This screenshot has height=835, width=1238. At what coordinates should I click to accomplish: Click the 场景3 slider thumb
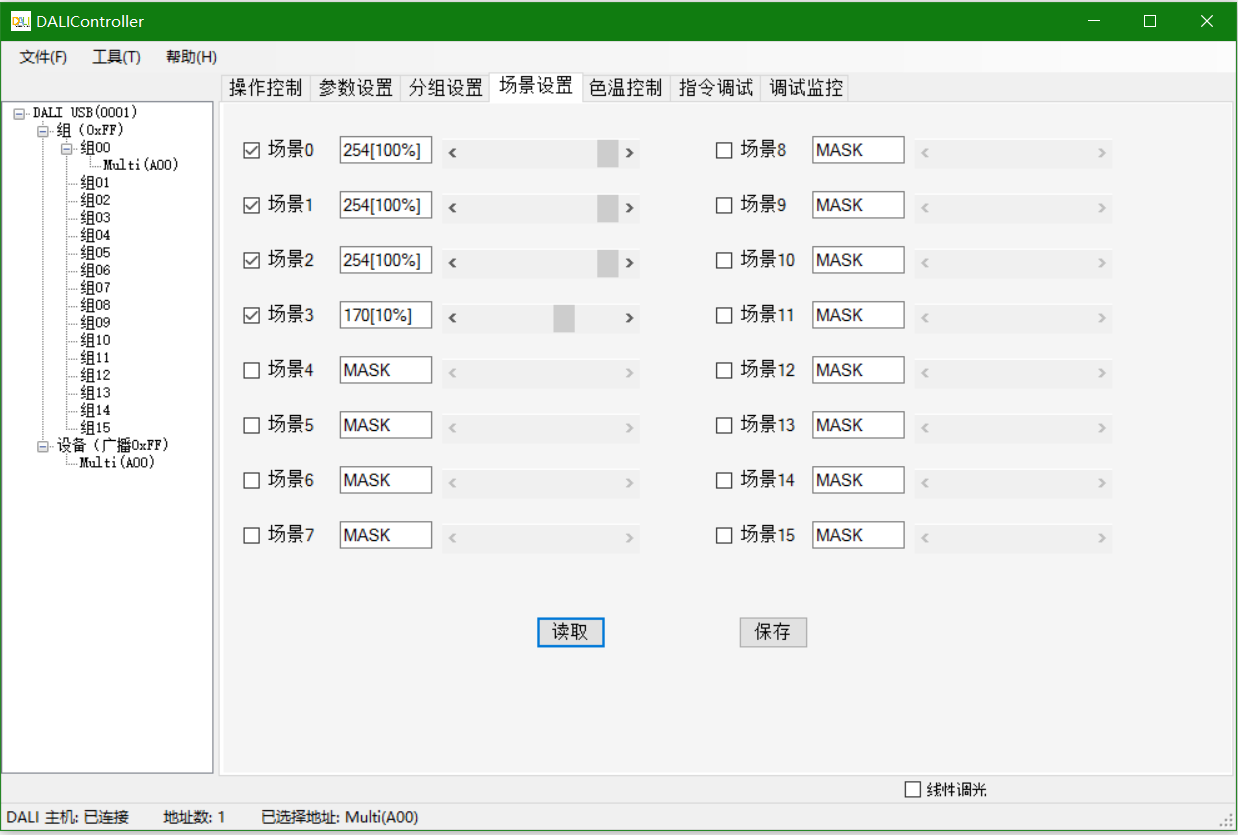(564, 318)
